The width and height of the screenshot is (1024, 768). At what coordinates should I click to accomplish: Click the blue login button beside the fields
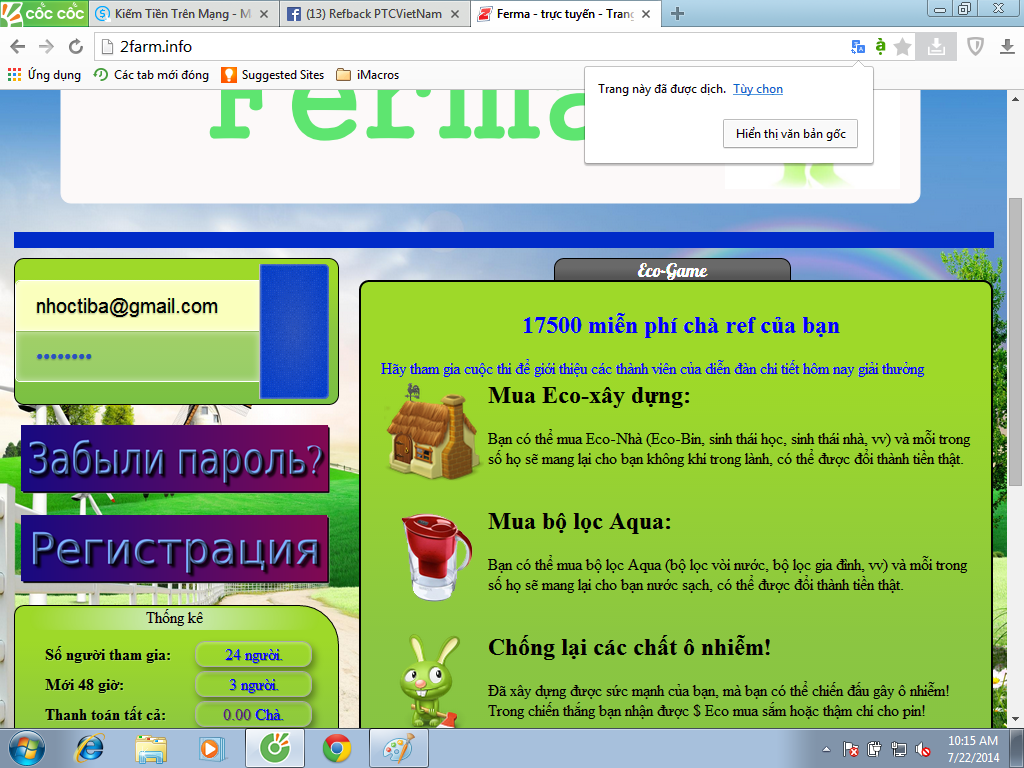[x=294, y=331]
